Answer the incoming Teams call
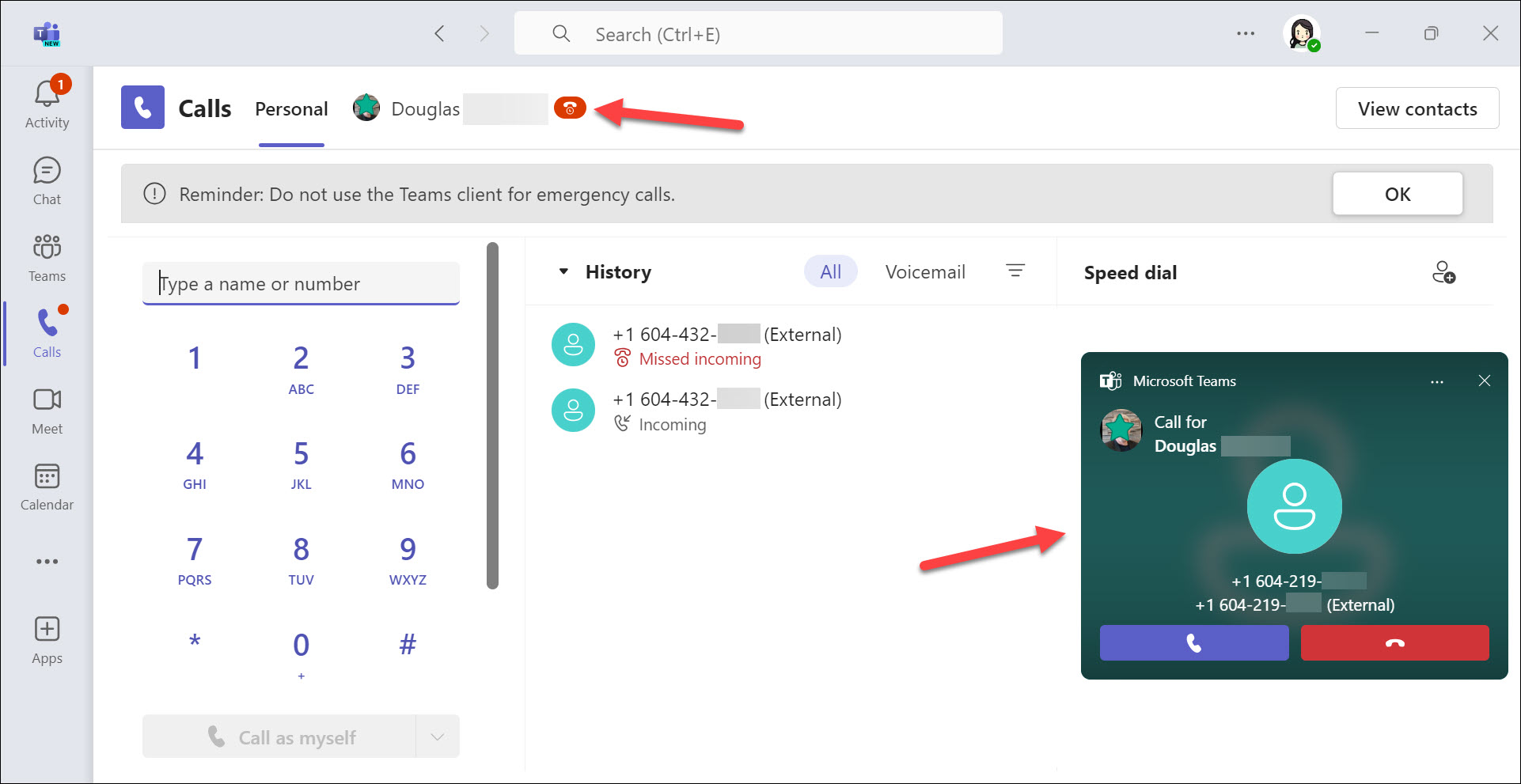Screen dimensions: 1521x784 pyautogui.click(x=1193, y=642)
